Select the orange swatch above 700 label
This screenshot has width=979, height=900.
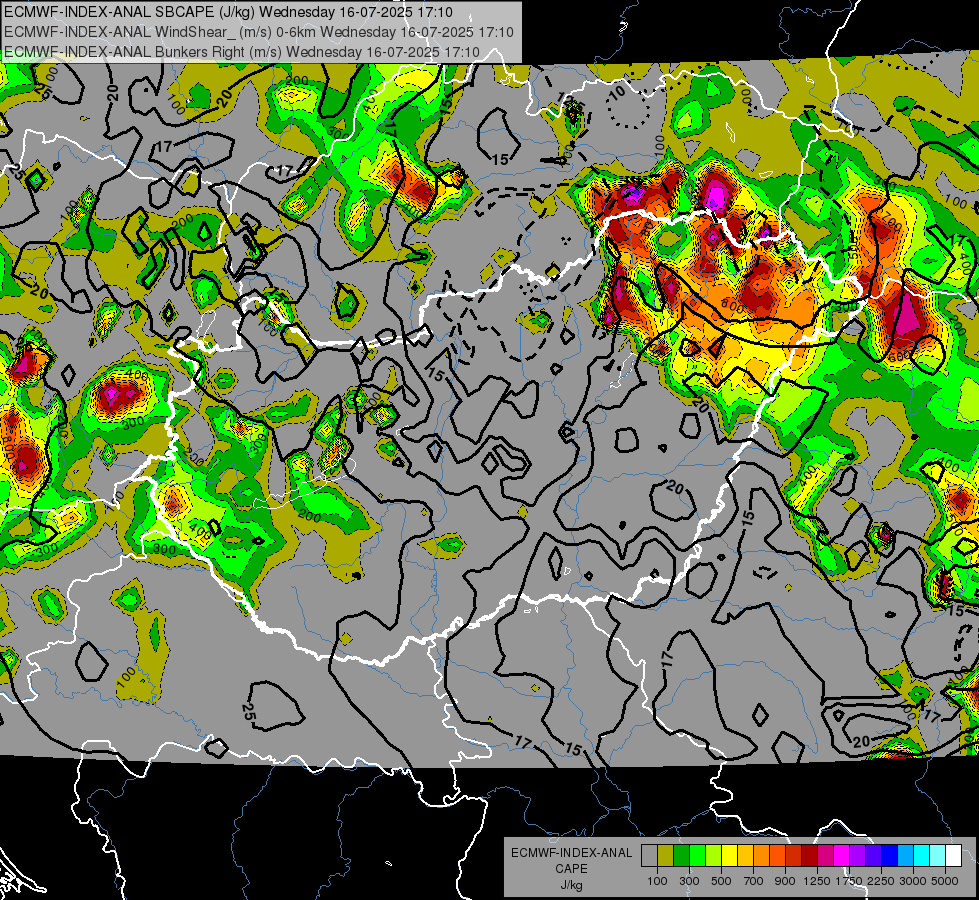click(762, 856)
